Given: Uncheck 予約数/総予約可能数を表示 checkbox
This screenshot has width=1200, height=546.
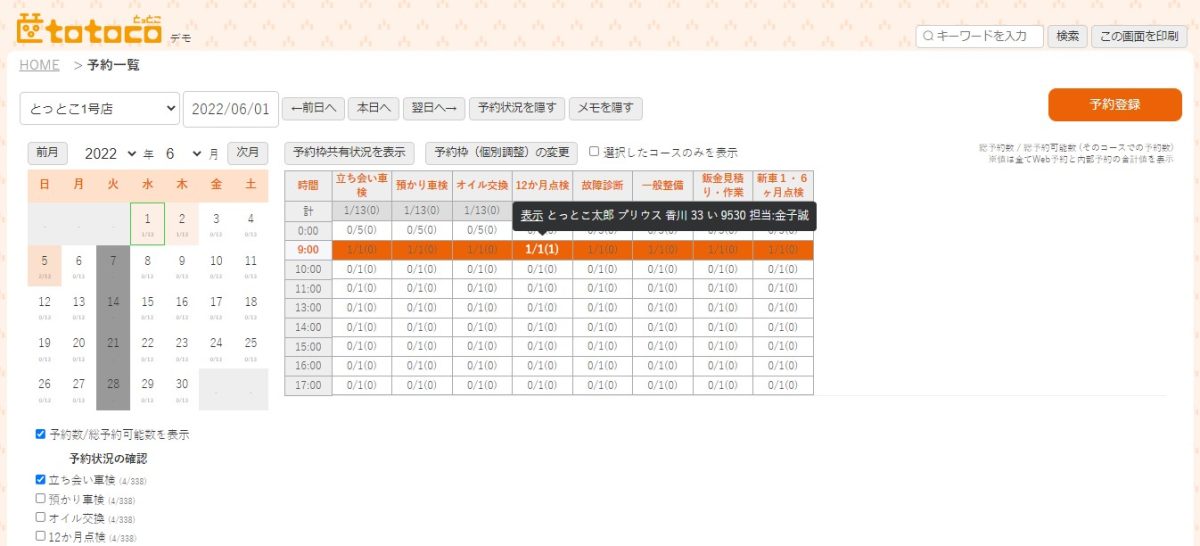Looking at the screenshot, I should click(x=40, y=435).
